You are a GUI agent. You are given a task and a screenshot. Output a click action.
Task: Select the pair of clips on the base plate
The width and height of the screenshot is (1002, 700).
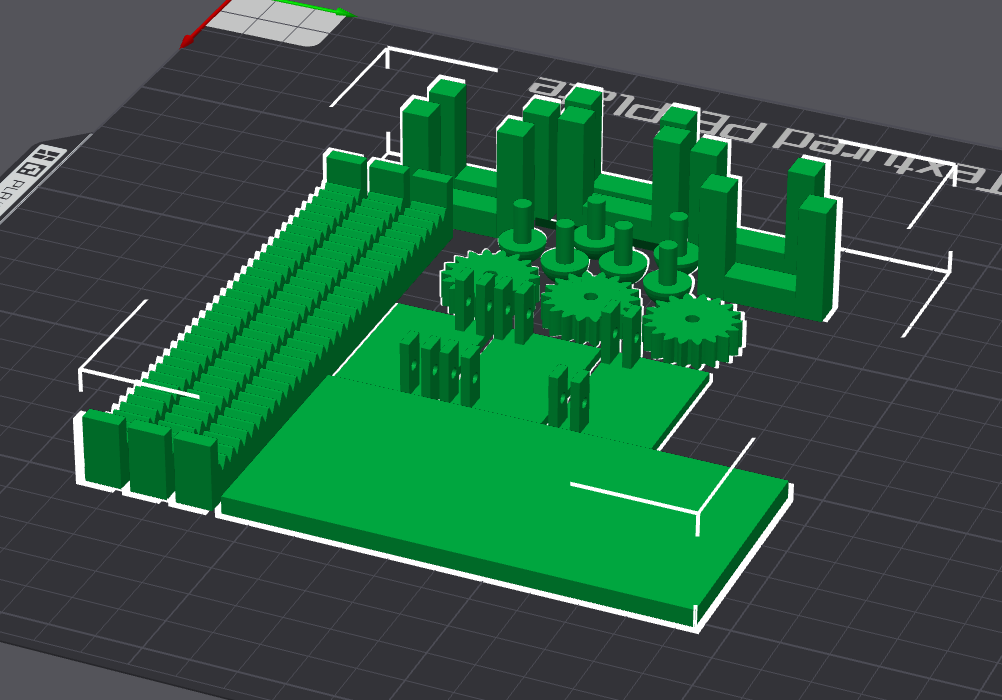(569, 396)
